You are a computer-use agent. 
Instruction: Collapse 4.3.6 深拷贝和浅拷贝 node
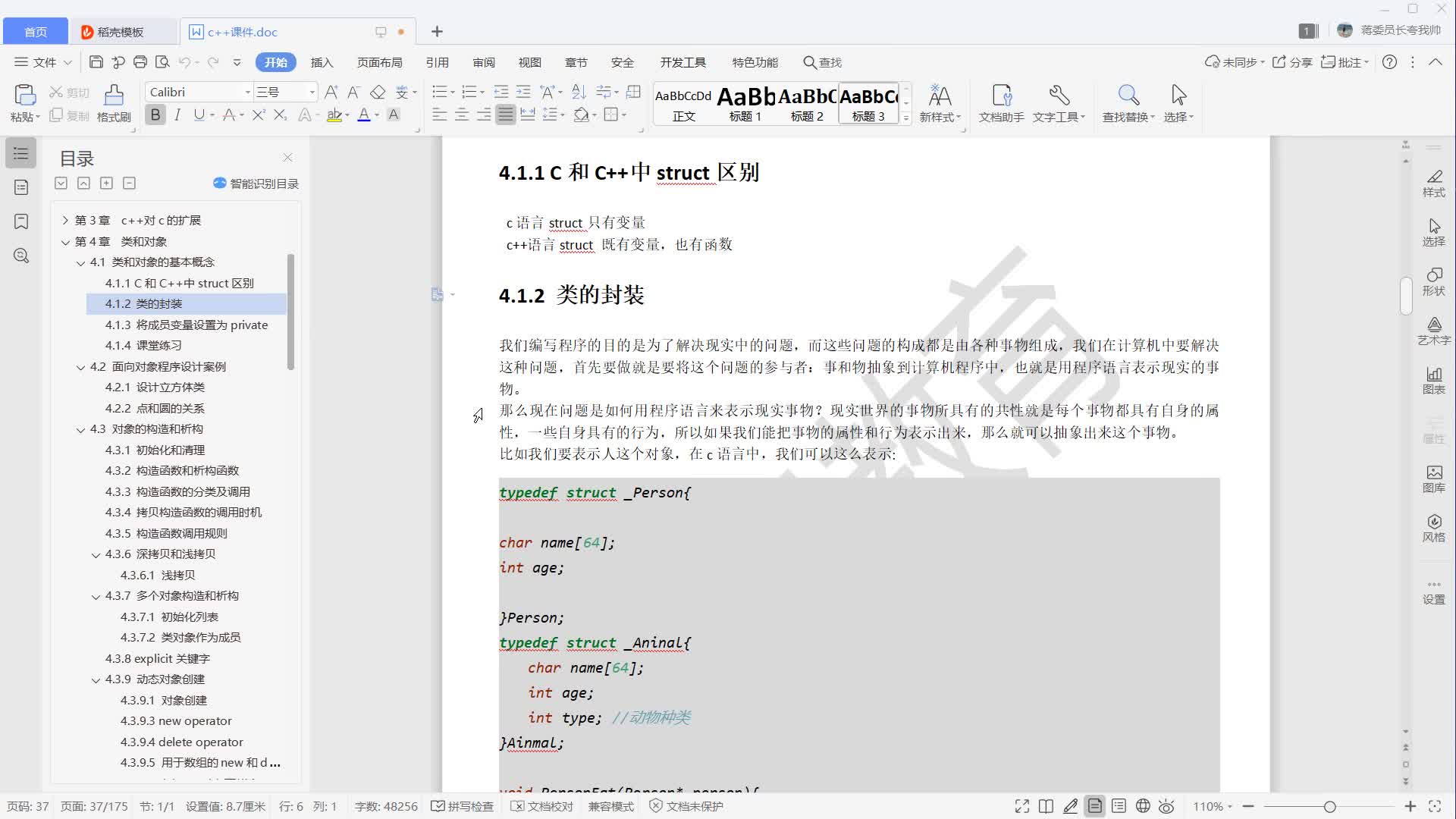(x=96, y=555)
